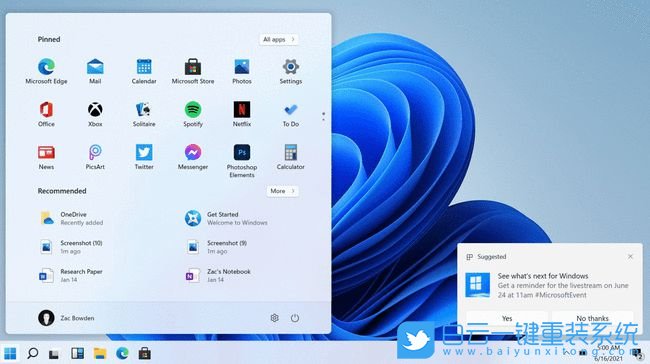Open Zac's Notebook in OneNote
This screenshot has width=650, height=364.
pyautogui.click(x=218, y=275)
